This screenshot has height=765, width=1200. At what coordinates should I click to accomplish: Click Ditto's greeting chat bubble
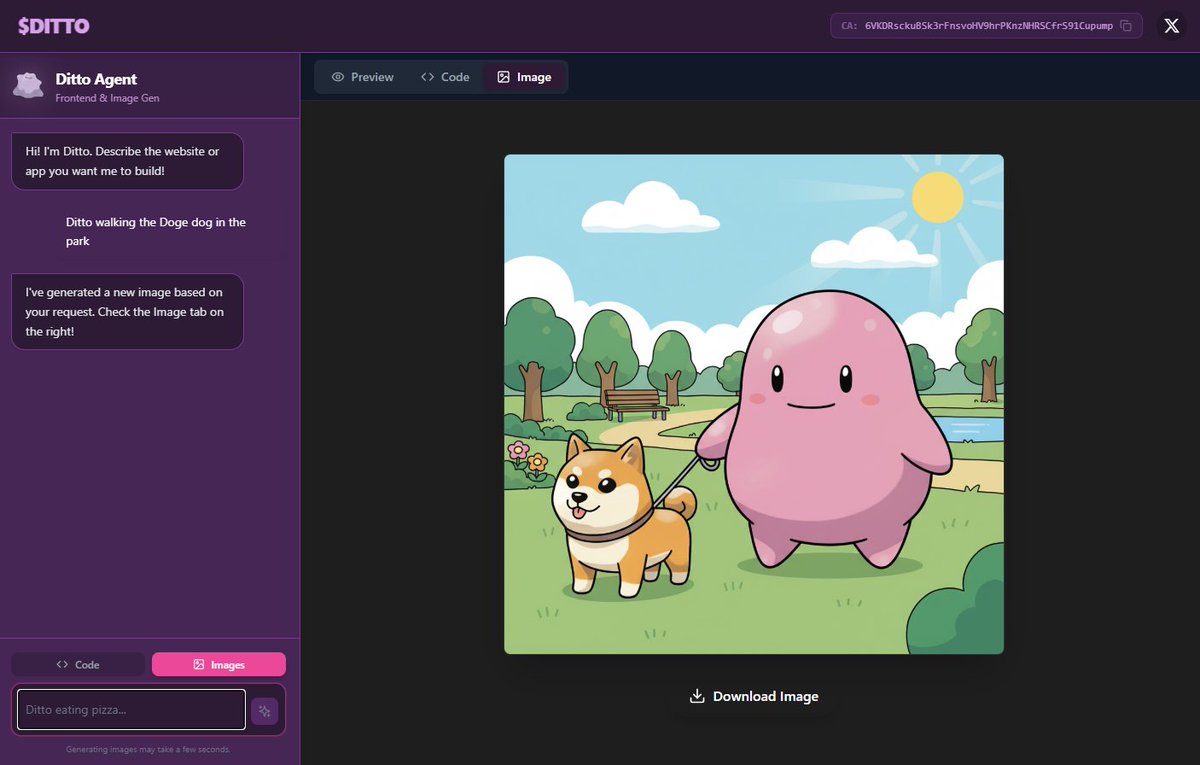coord(126,161)
